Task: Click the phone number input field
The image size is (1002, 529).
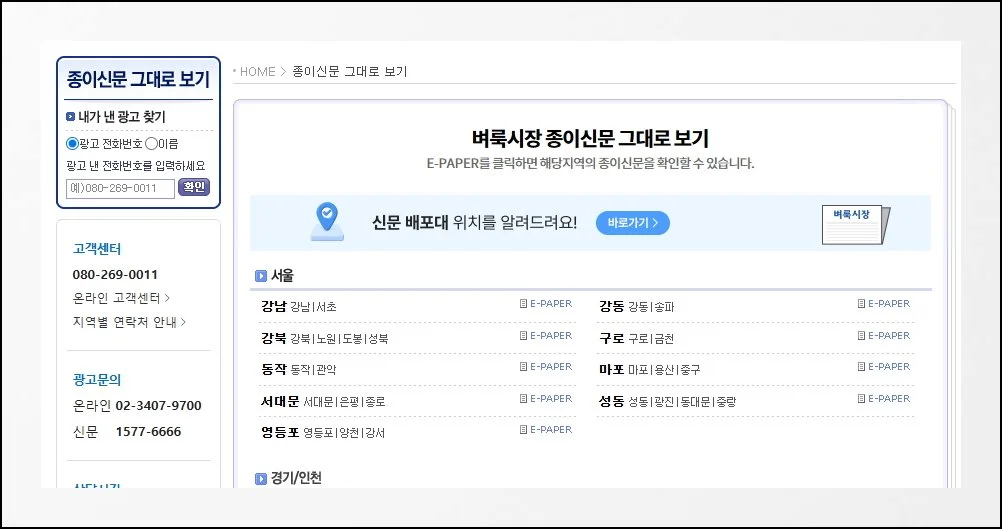Action: [120, 188]
